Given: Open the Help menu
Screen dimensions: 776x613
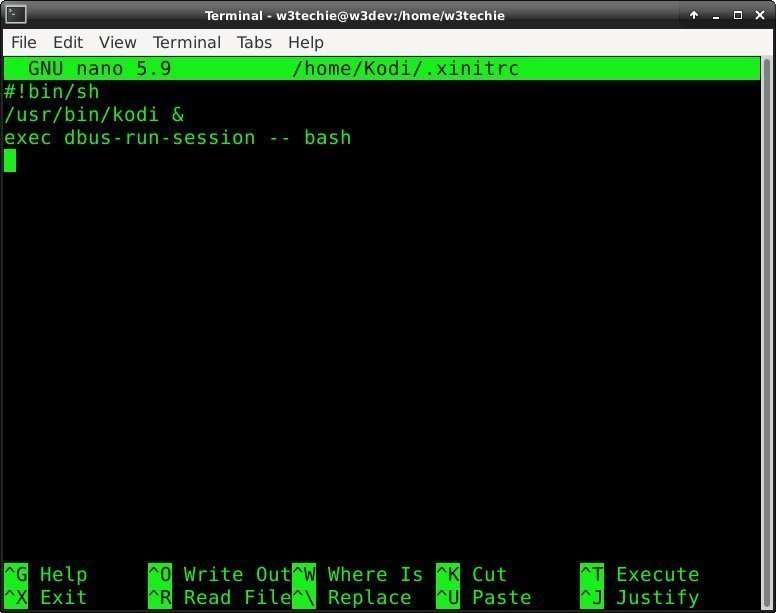Looking at the screenshot, I should pos(305,43).
